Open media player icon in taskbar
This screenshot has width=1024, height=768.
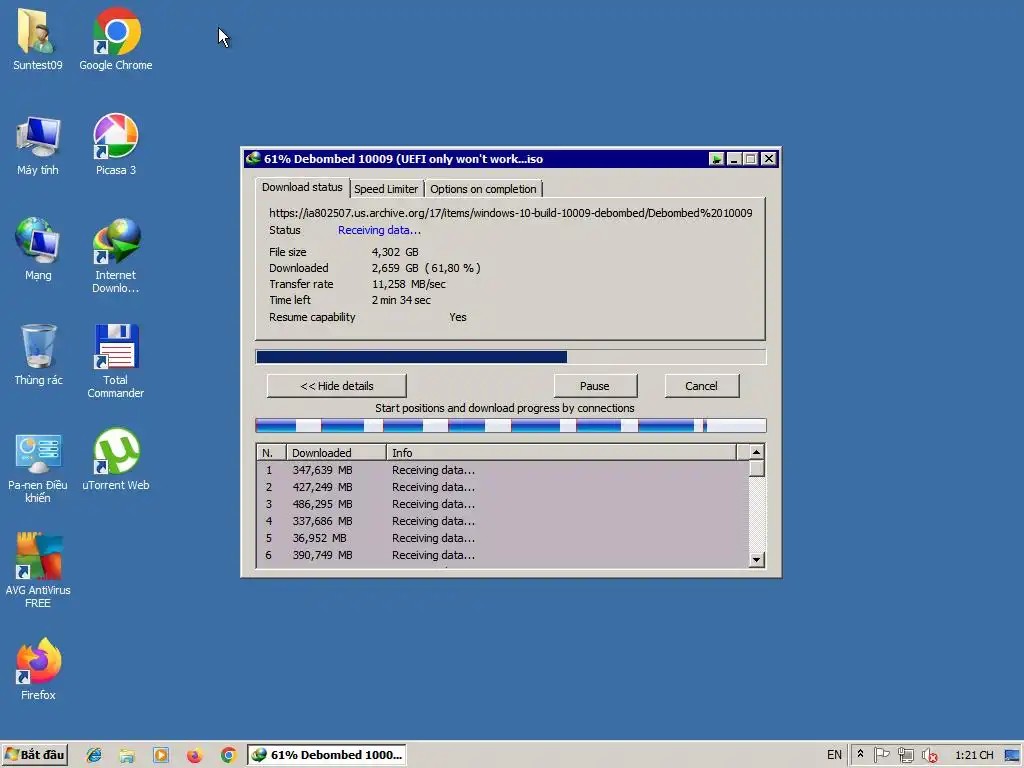161,755
